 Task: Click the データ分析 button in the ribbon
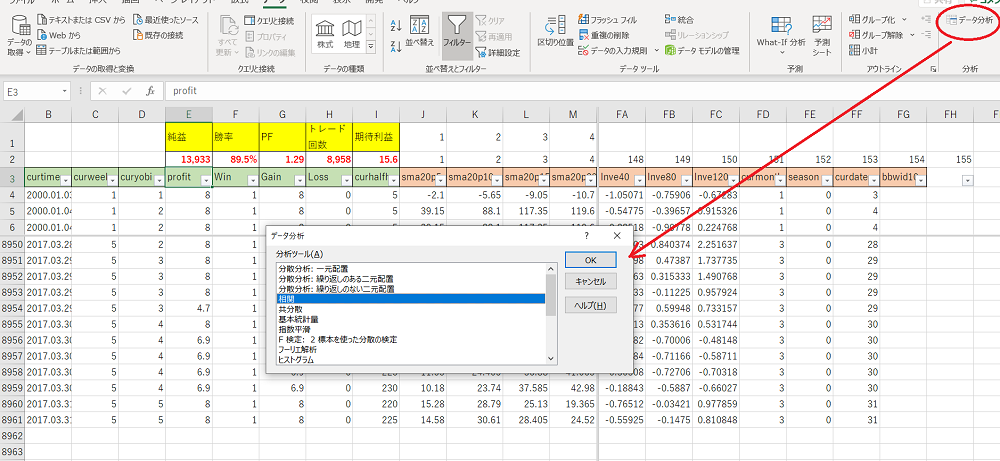(968, 20)
